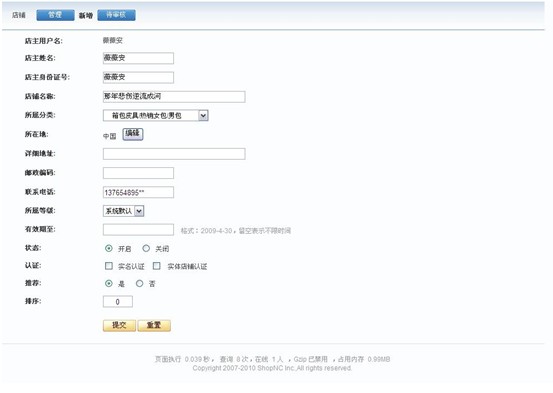
Task: Click the 联系电话 input field
Action: 138,192
